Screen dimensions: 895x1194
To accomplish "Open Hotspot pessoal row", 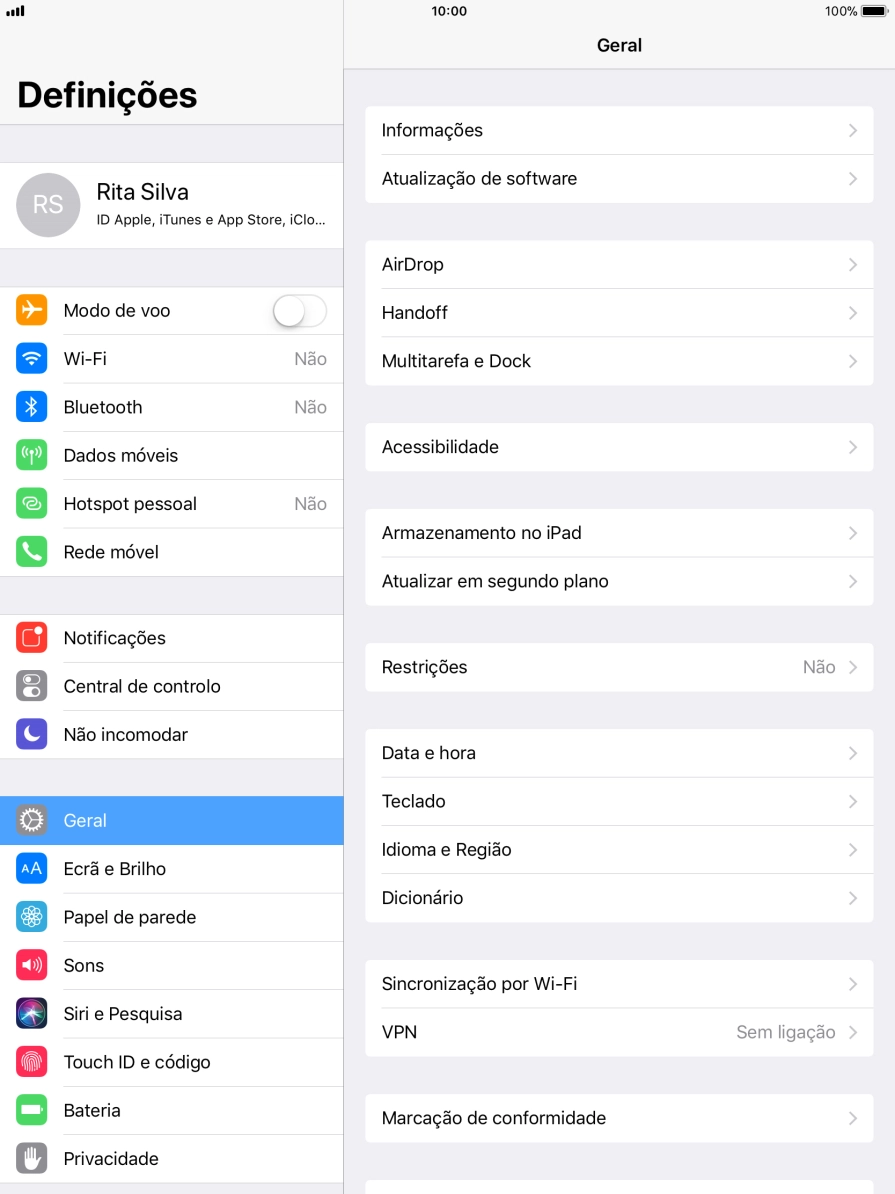I will point(171,503).
